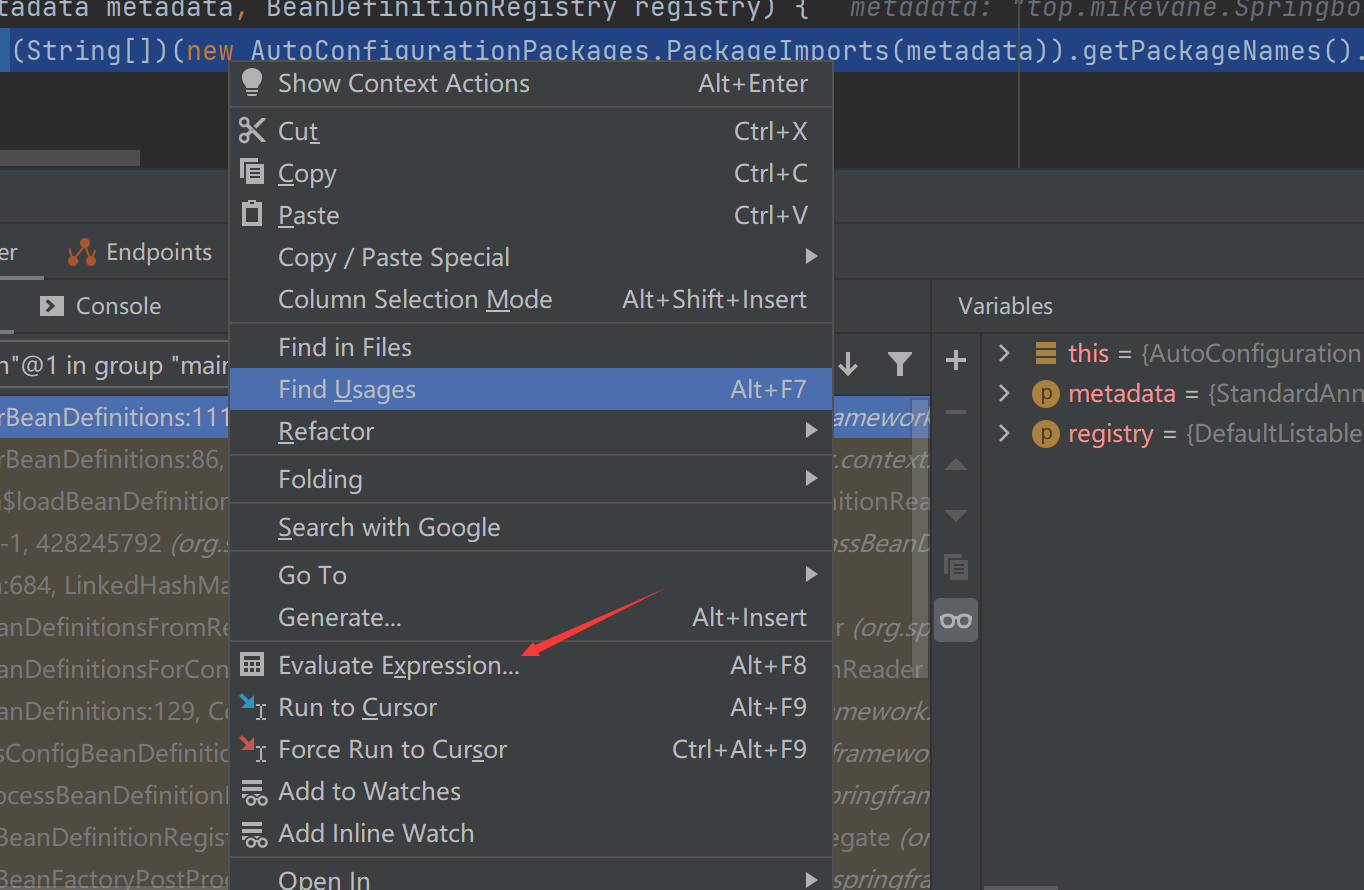The image size is (1364, 890).
Task: Click the editor horizontal scrollbar thumb
Action: pos(70,158)
